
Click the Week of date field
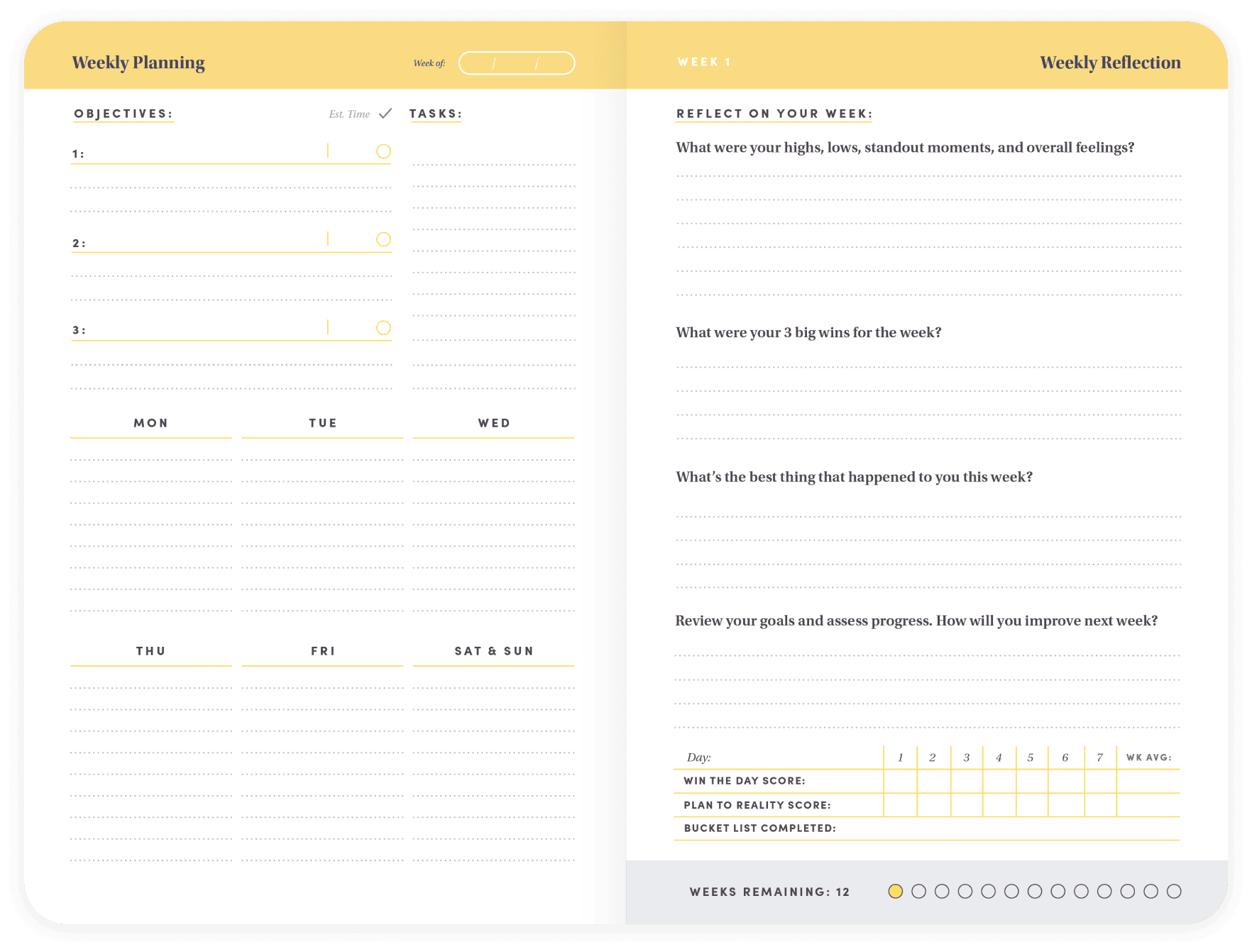(x=516, y=63)
